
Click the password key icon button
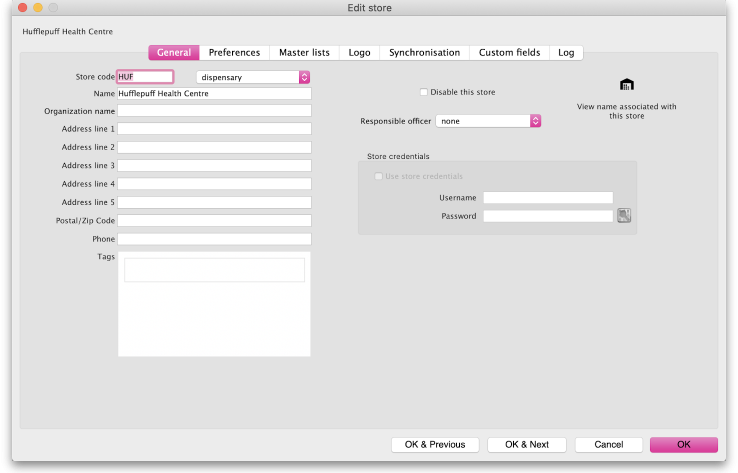pyautogui.click(x=624, y=216)
